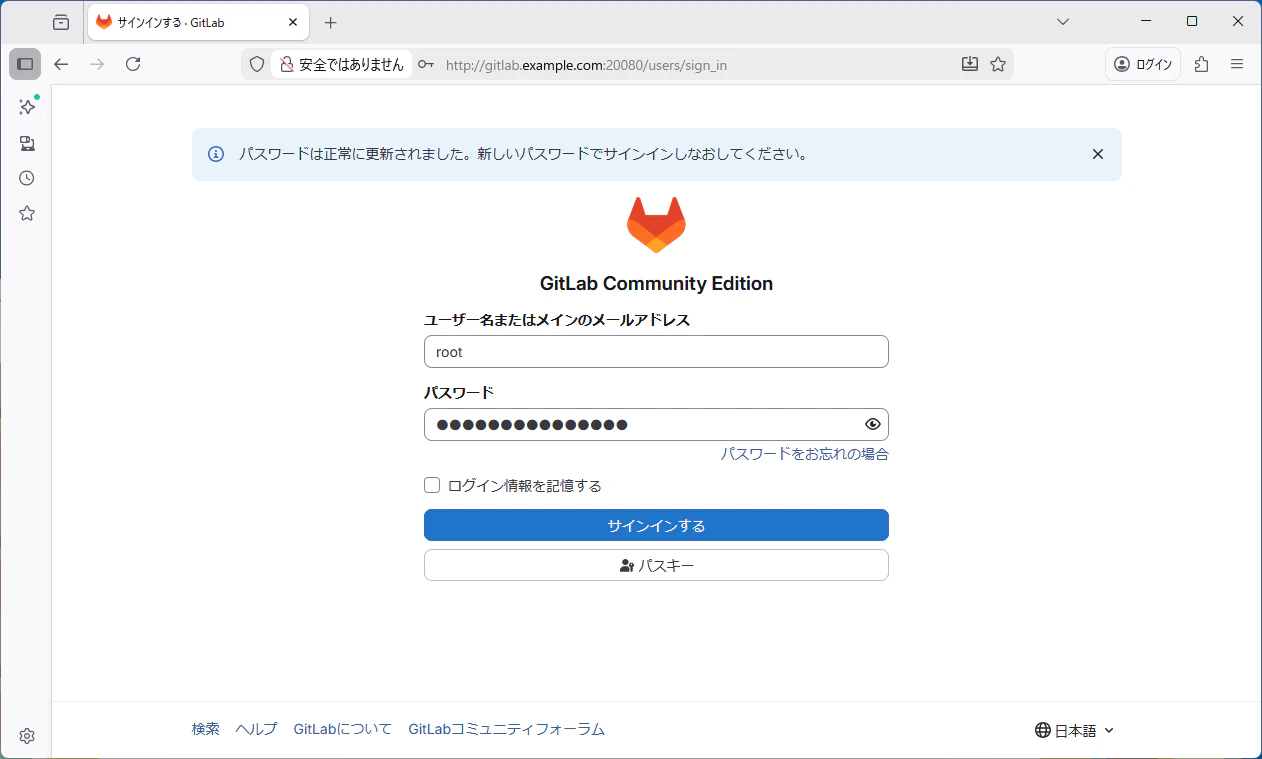Screen dimensions: 1262x759
Task: Open the application hamburger menu
Action: coord(1237,64)
